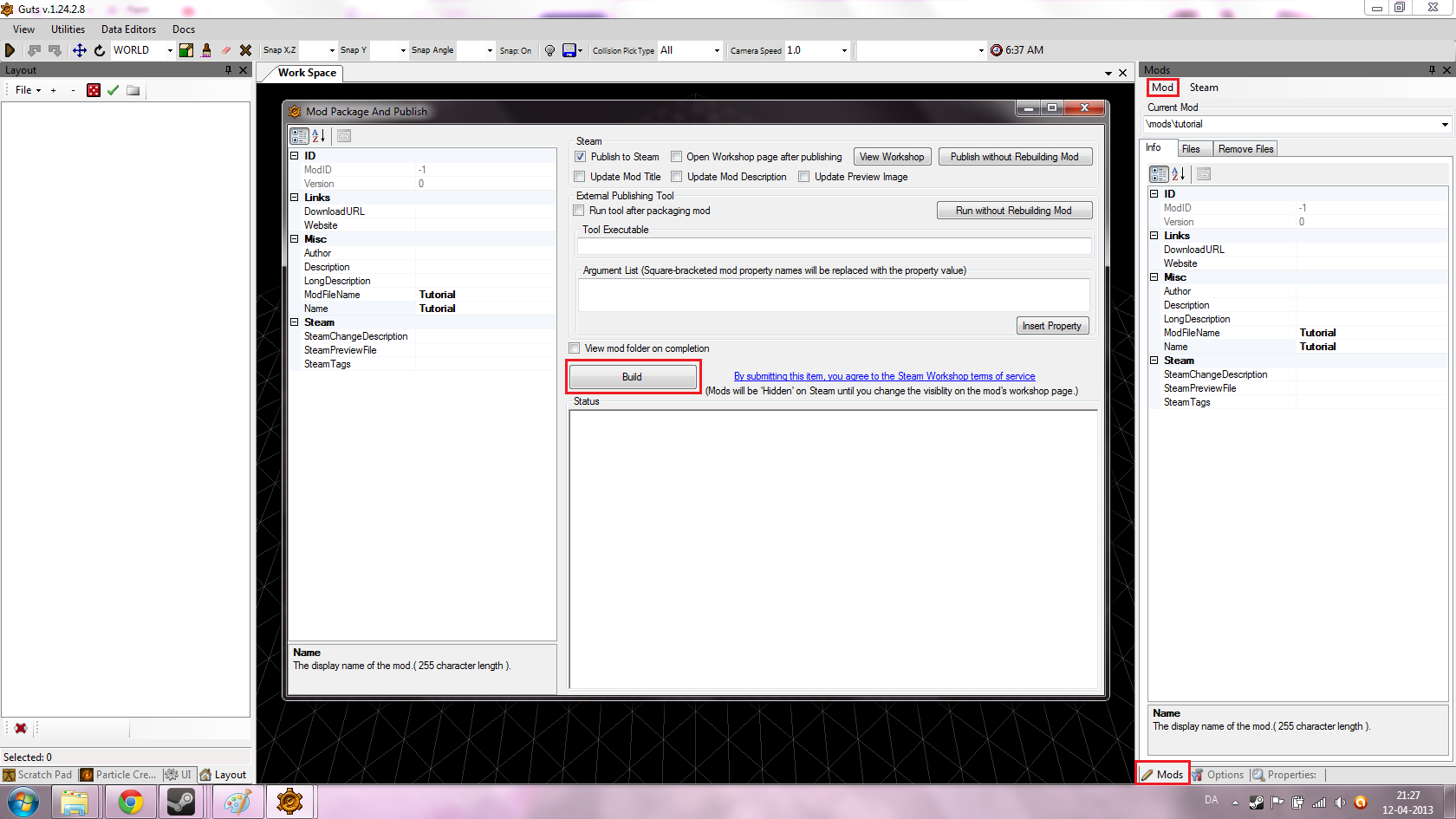Screen dimensions: 1456x819
Task: Open the WORLD coordinate dropdown
Action: [x=170, y=50]
